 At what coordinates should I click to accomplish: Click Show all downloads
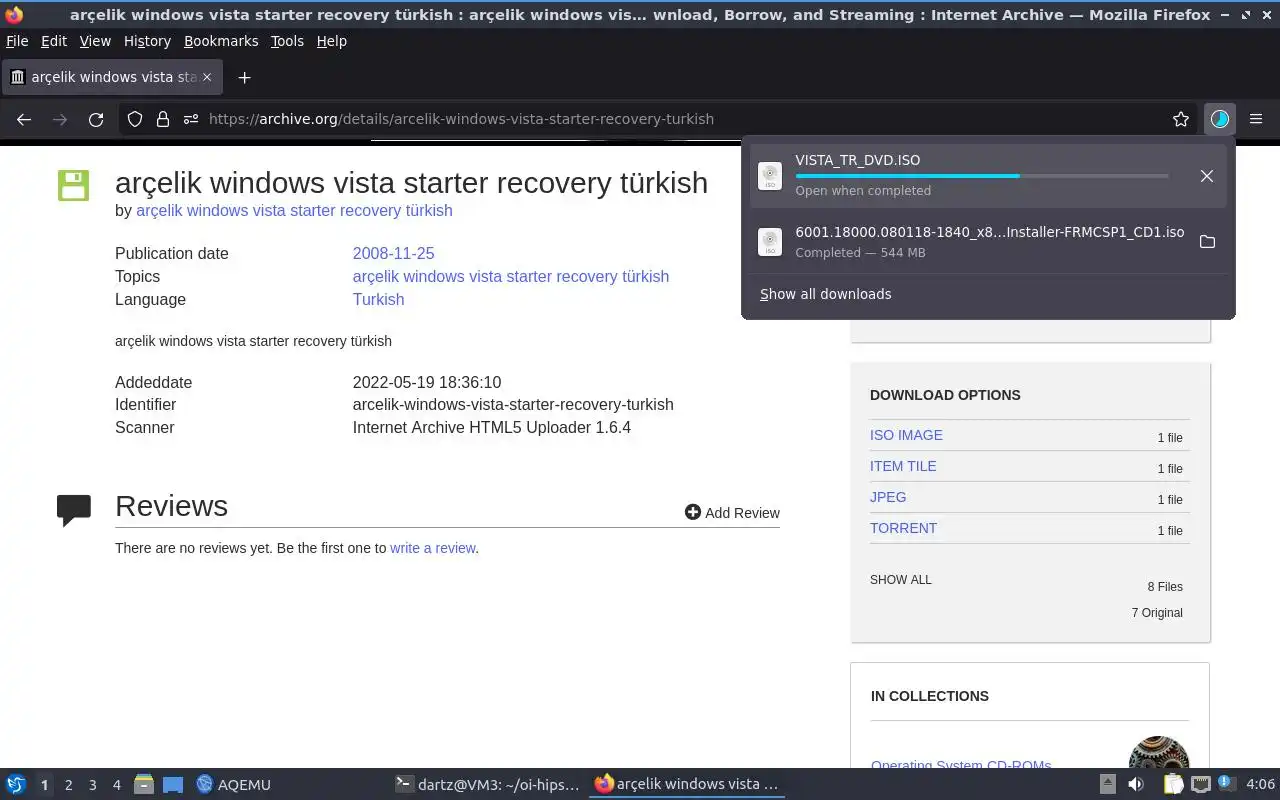coord(825,294)
